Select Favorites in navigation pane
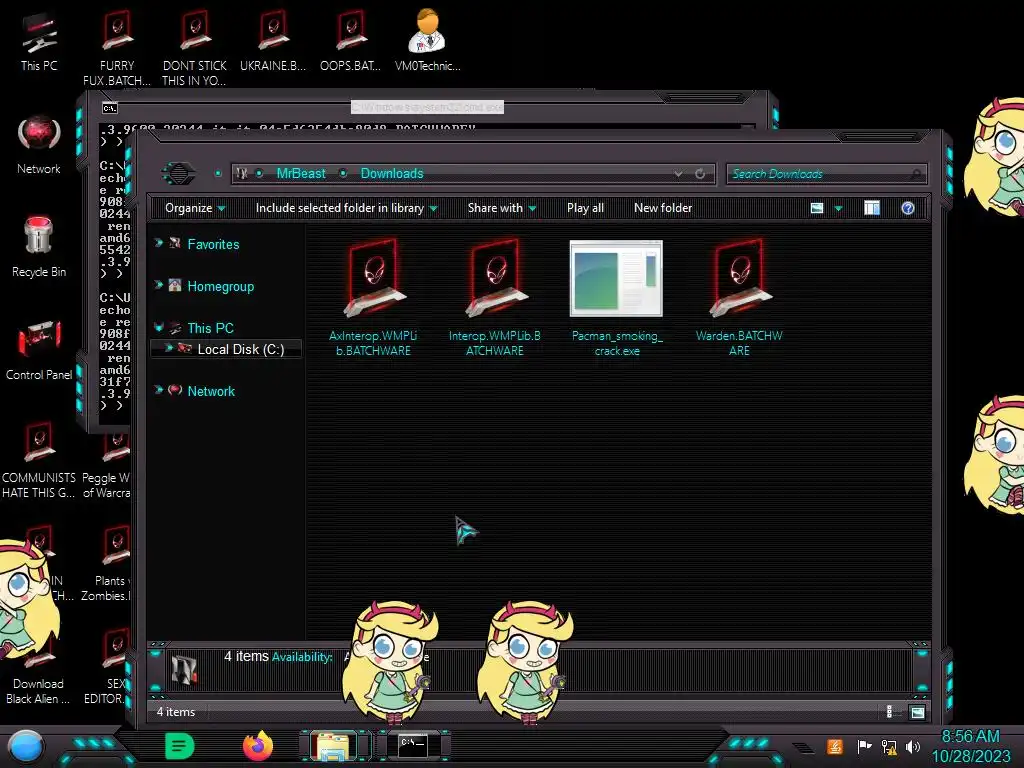 [213, 244]
